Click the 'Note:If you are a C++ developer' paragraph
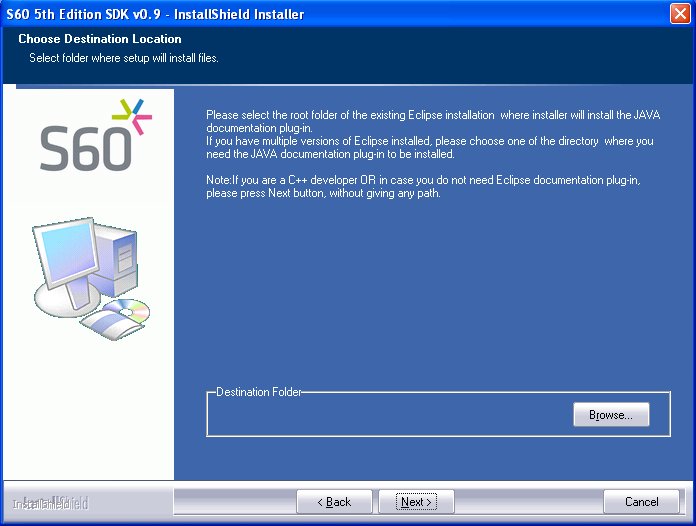 click(423, 186)
